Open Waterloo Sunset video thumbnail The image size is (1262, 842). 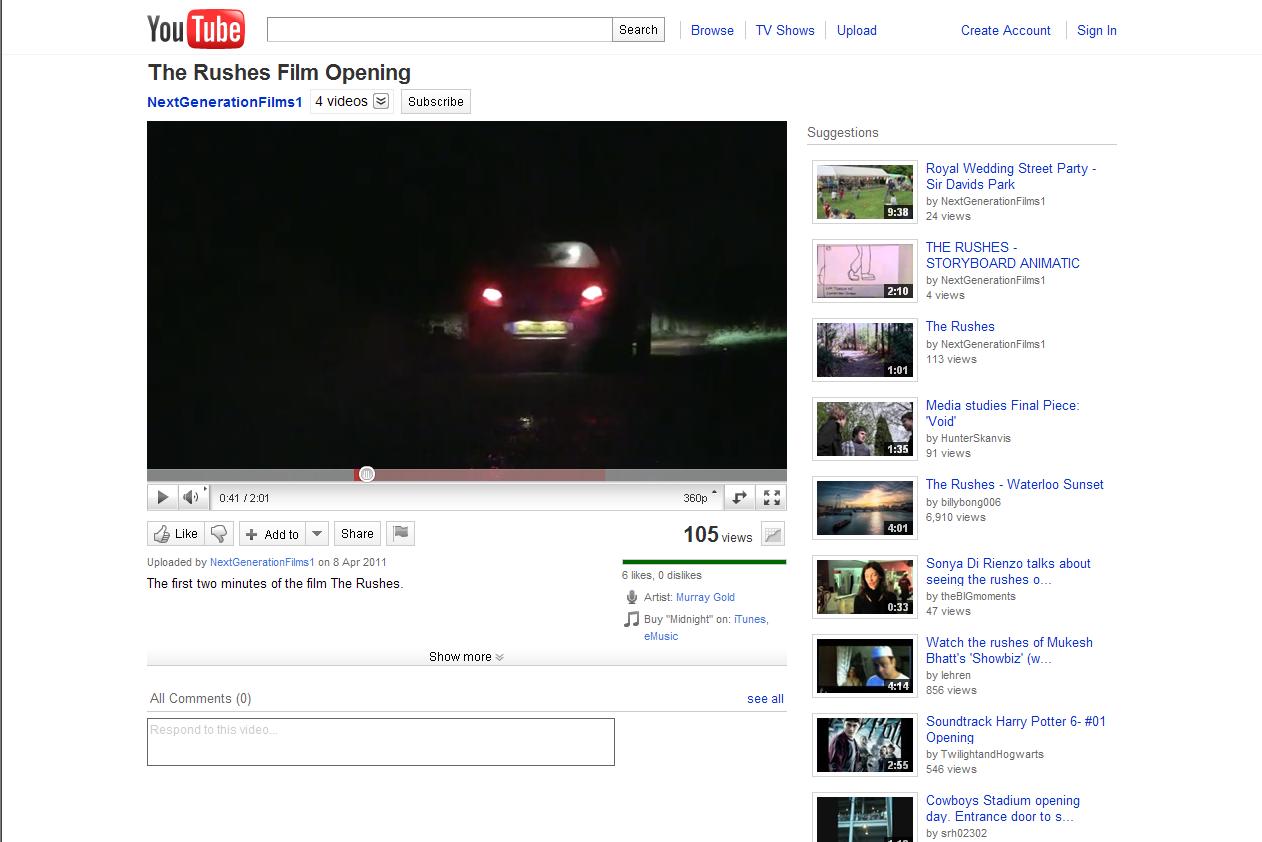pyautogui.click(x=865, y=508)
